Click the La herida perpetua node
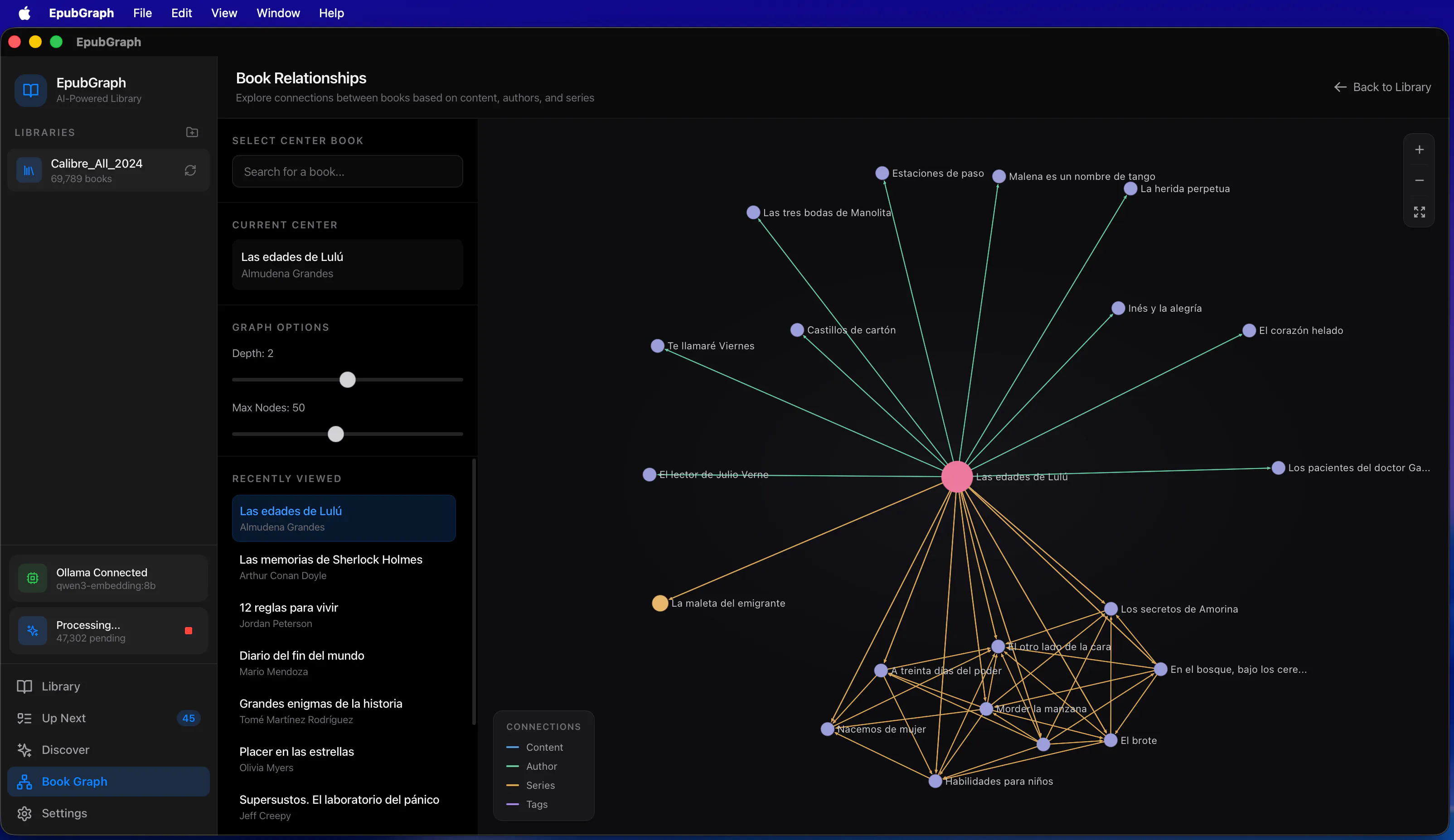Viewport: 1454px width, 840px height. point(1130,188)
